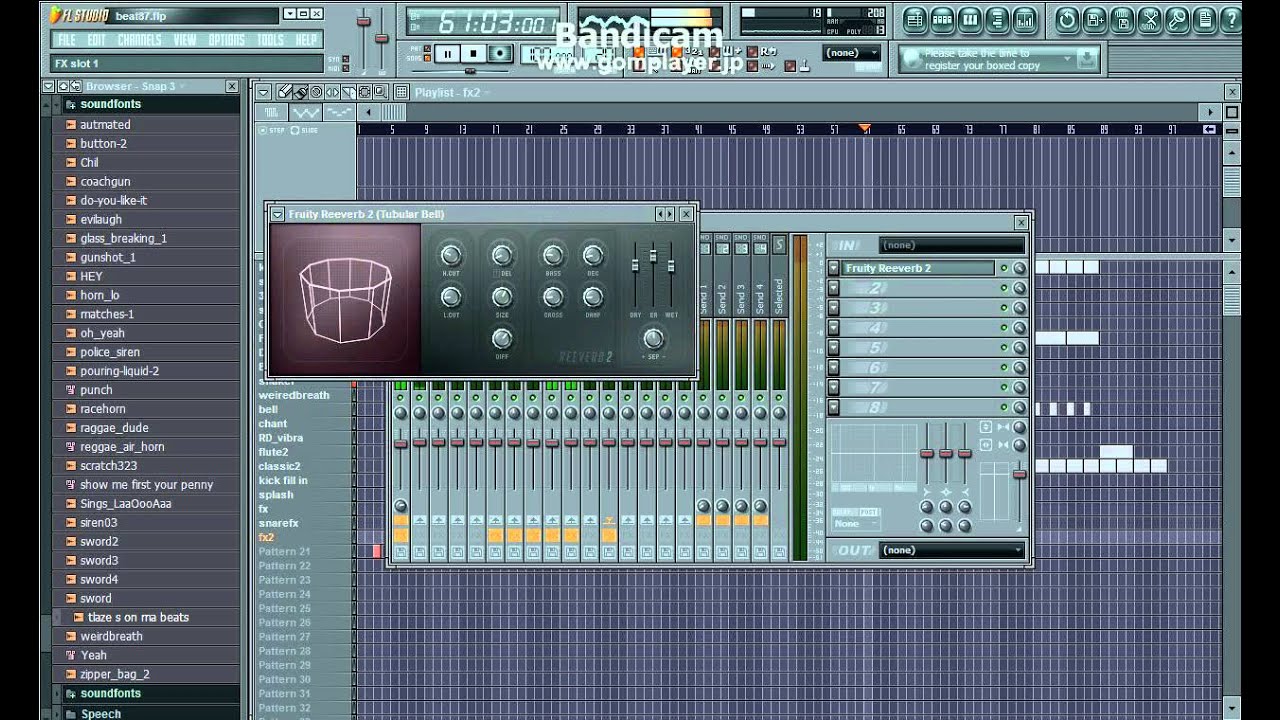1280x720 pixels.
Task: Pick the Zoom magnifier tool in Playlist
Action: tap(380, 92)
